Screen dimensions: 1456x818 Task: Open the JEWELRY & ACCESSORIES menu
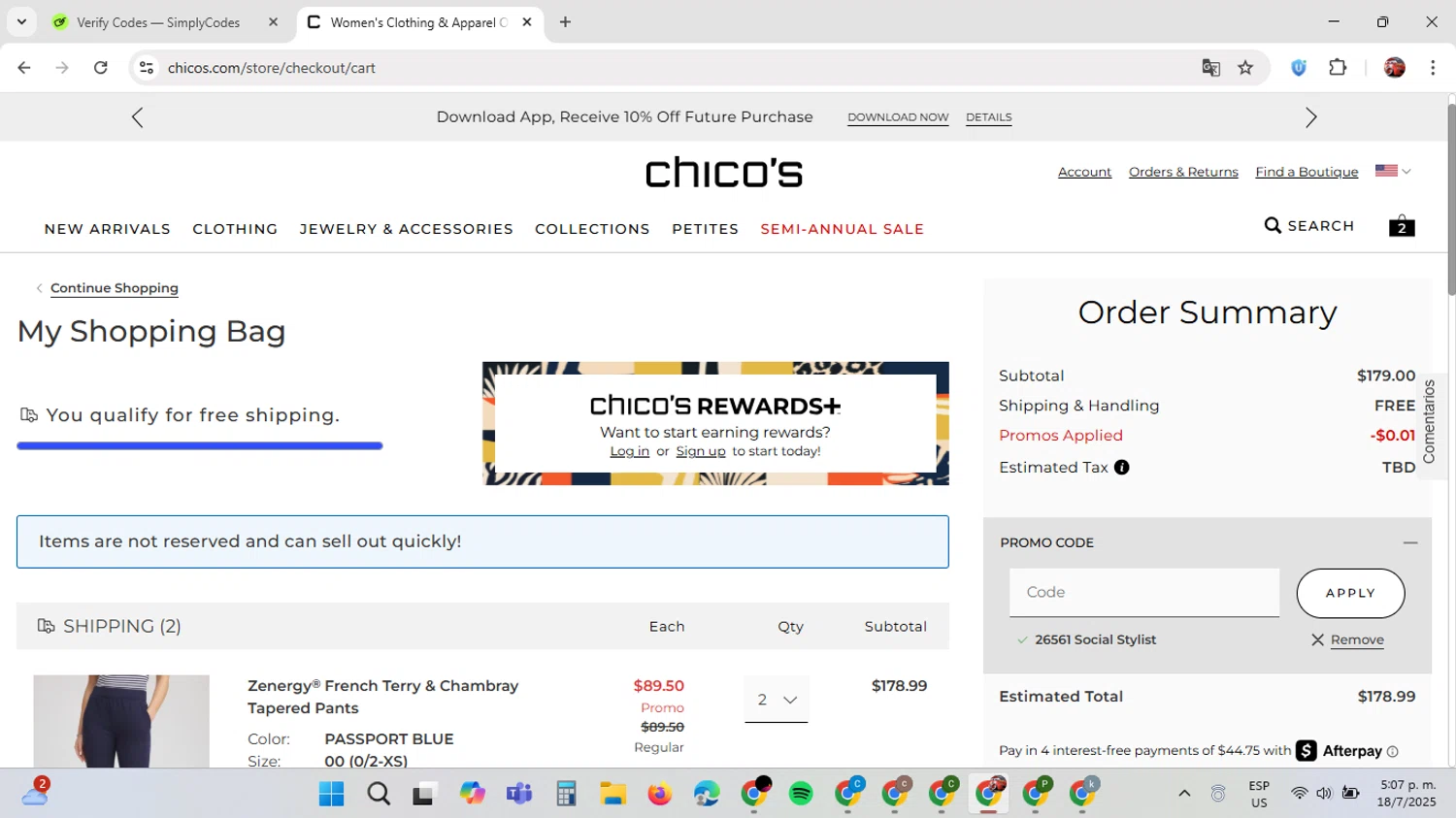[407, 229]
